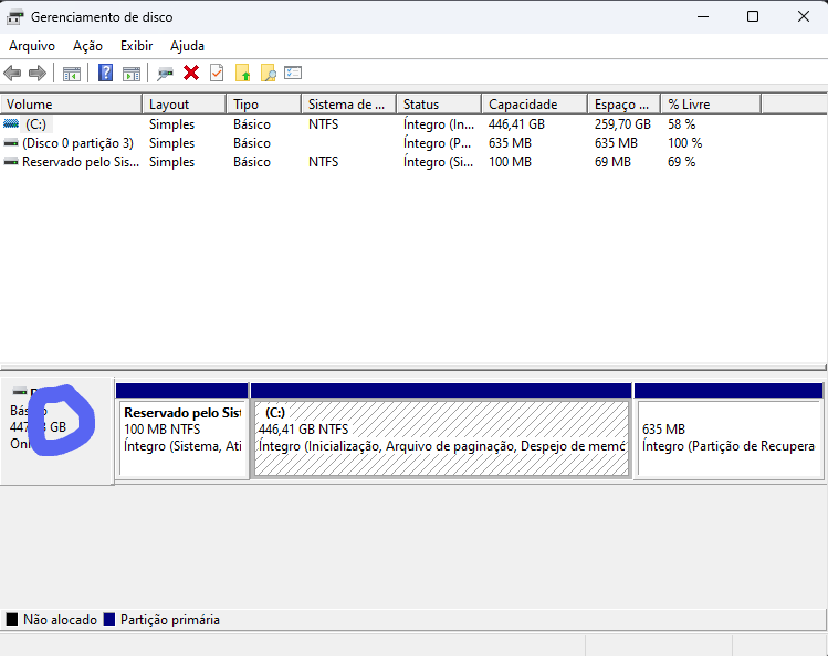Screen dimensions: 828x656
Task: Click the 69 % free cell
Action: (681, 162)
